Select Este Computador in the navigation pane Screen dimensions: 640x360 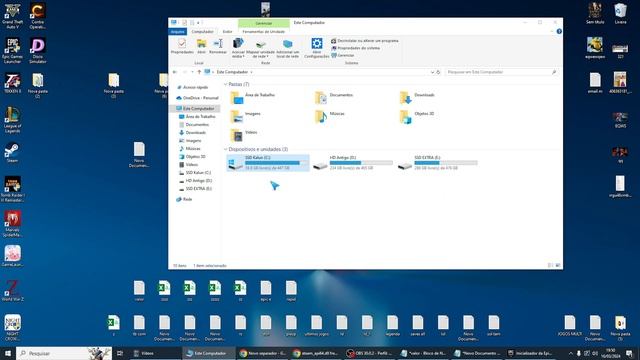(198, 109)
